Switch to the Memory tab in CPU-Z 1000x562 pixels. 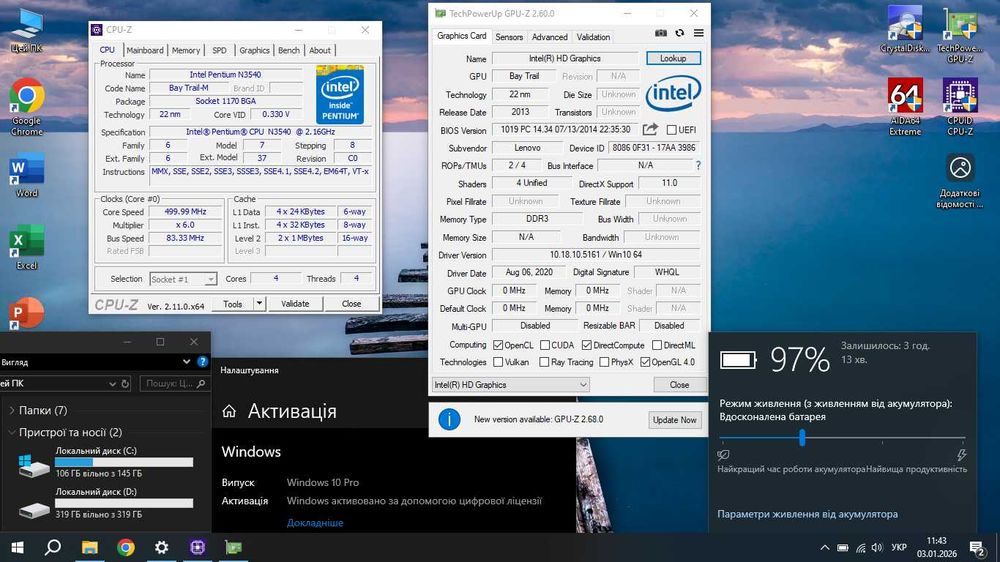(x=186, y=50)
